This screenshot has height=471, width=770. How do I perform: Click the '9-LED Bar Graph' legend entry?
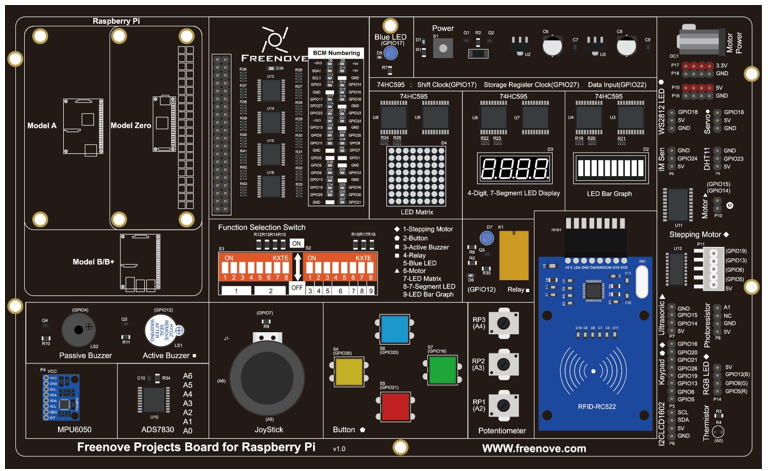(428, 294)
